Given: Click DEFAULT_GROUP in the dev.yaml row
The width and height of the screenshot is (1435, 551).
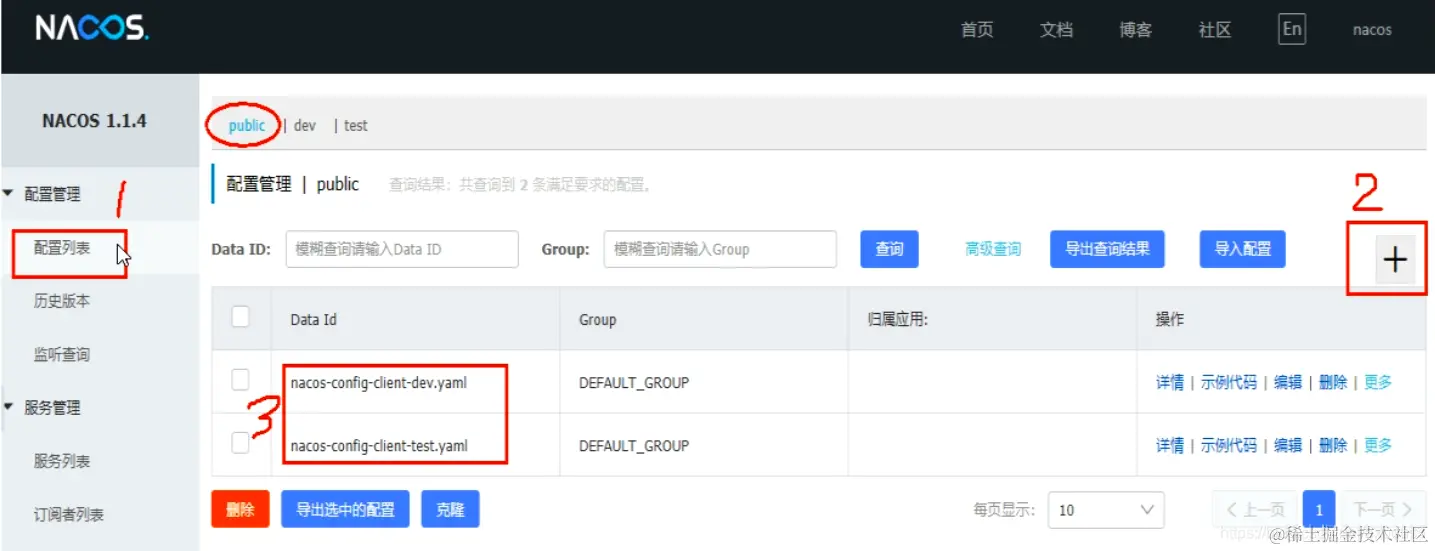Looking at the screenshot, I should coord(634,382).
